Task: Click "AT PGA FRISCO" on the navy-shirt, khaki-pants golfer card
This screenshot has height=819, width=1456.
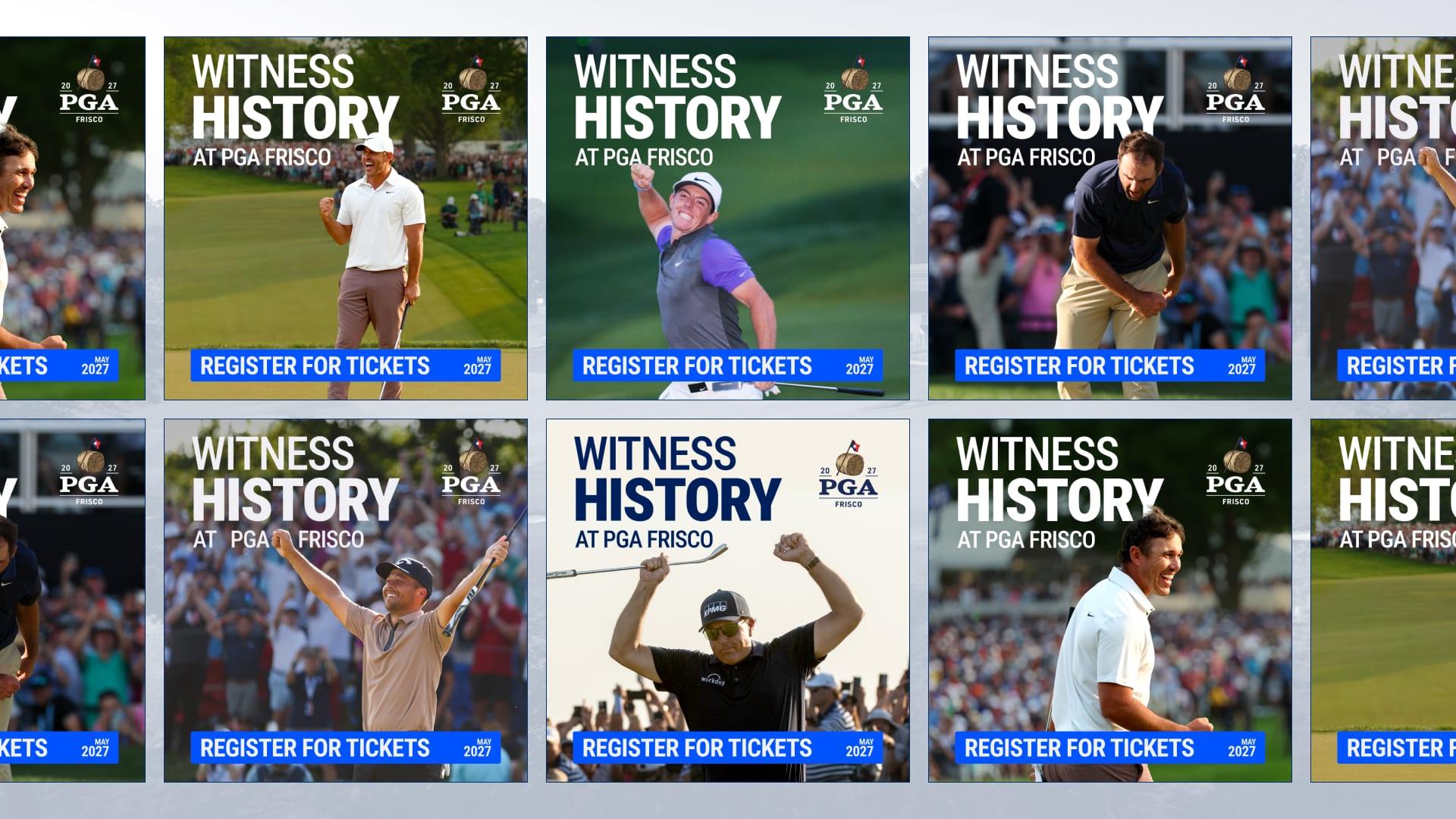Action: 1026,158
